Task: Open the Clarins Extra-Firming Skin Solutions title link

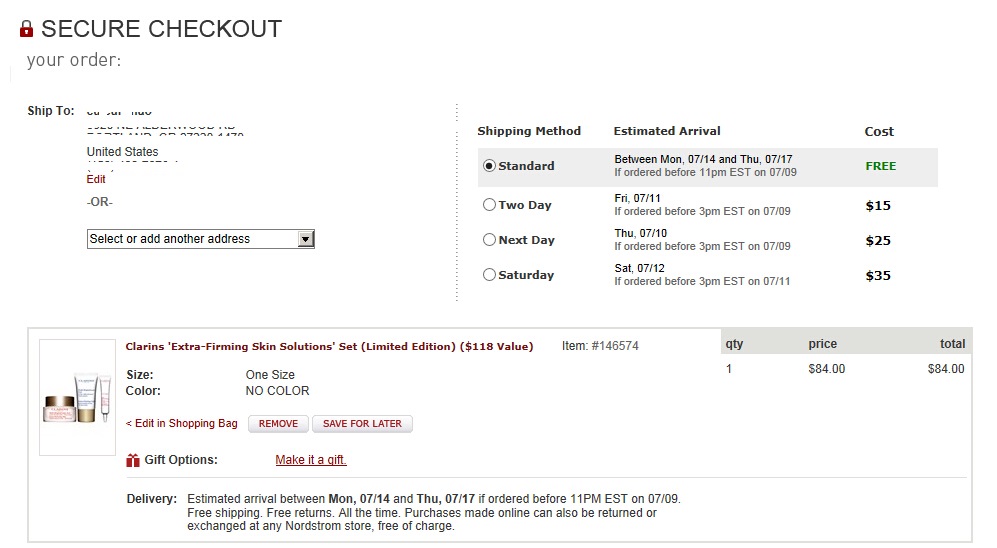Action: point(329,346)
